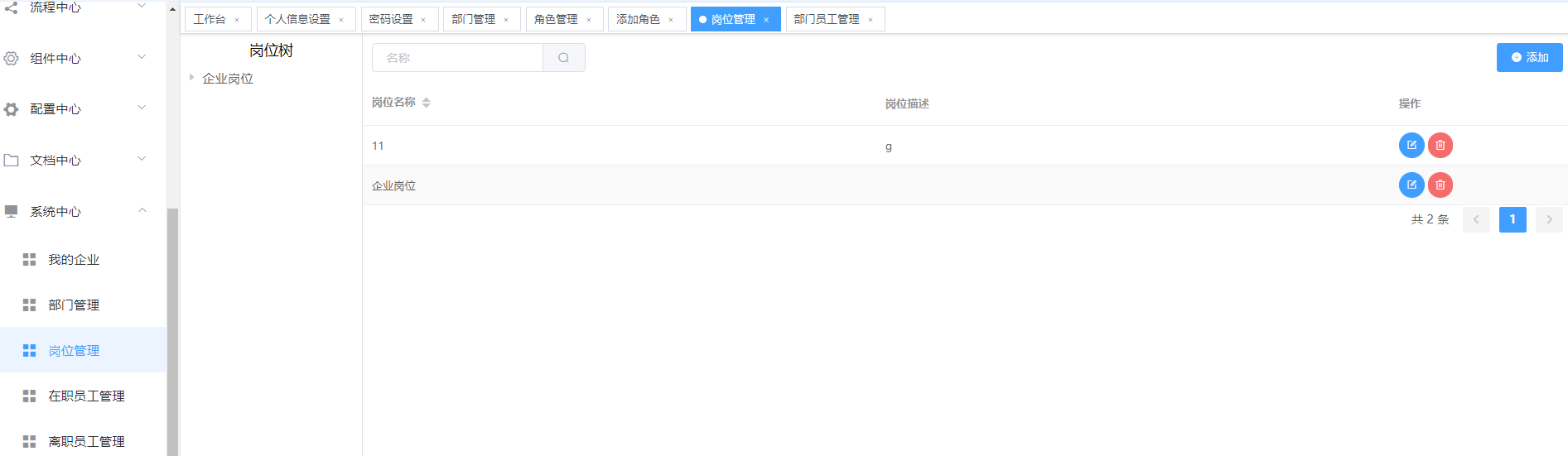Click the previous page arrow
The width and height of the screenshot is (1568, 456).
click(1476, 219)
